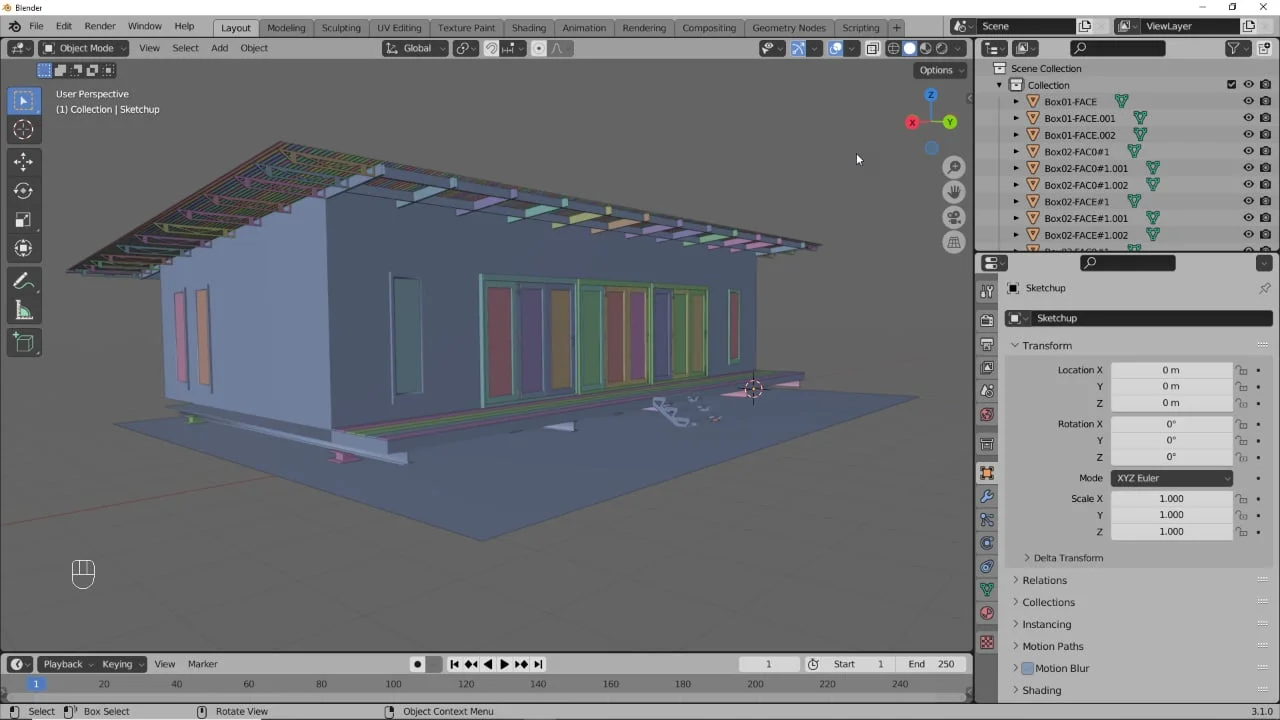The height and width of the screenshot is (720, 1280).
Task: Open the Rendering menu
Action: pos(644,27)
